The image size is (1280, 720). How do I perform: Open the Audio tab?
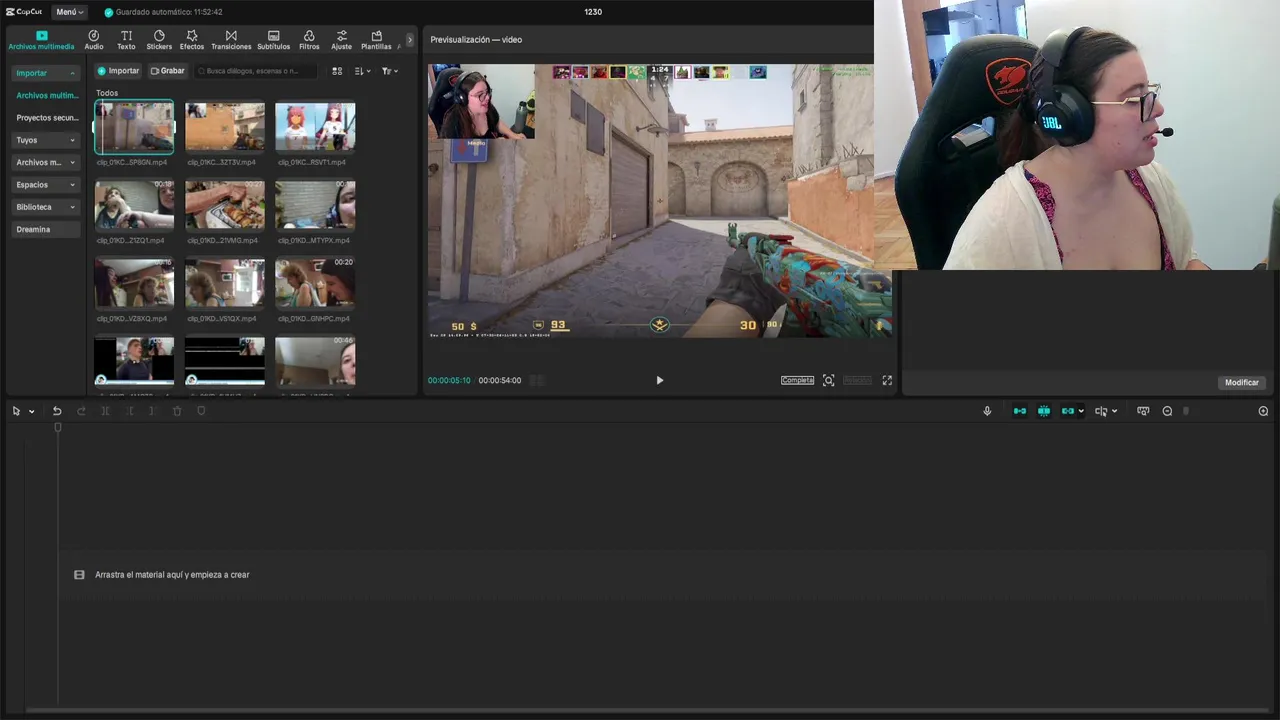click(x=94, y=40)
